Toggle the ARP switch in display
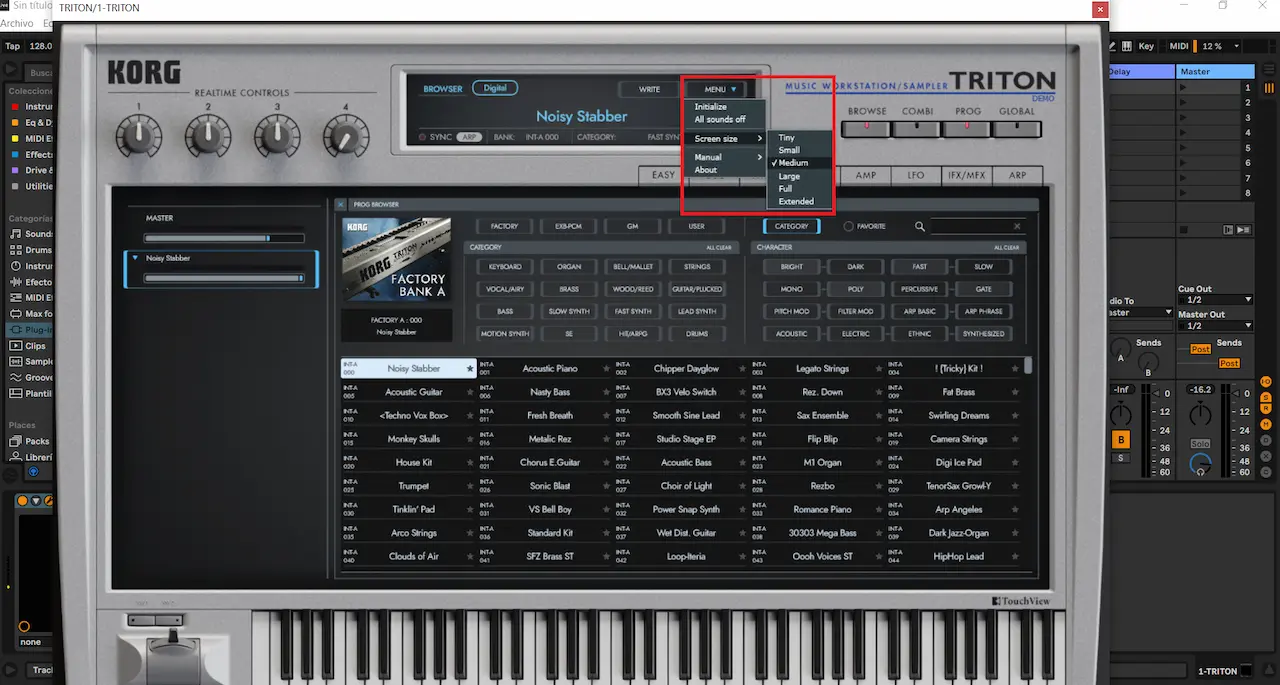The height and width of the screenshot is (685, 1280). point(467,137)
